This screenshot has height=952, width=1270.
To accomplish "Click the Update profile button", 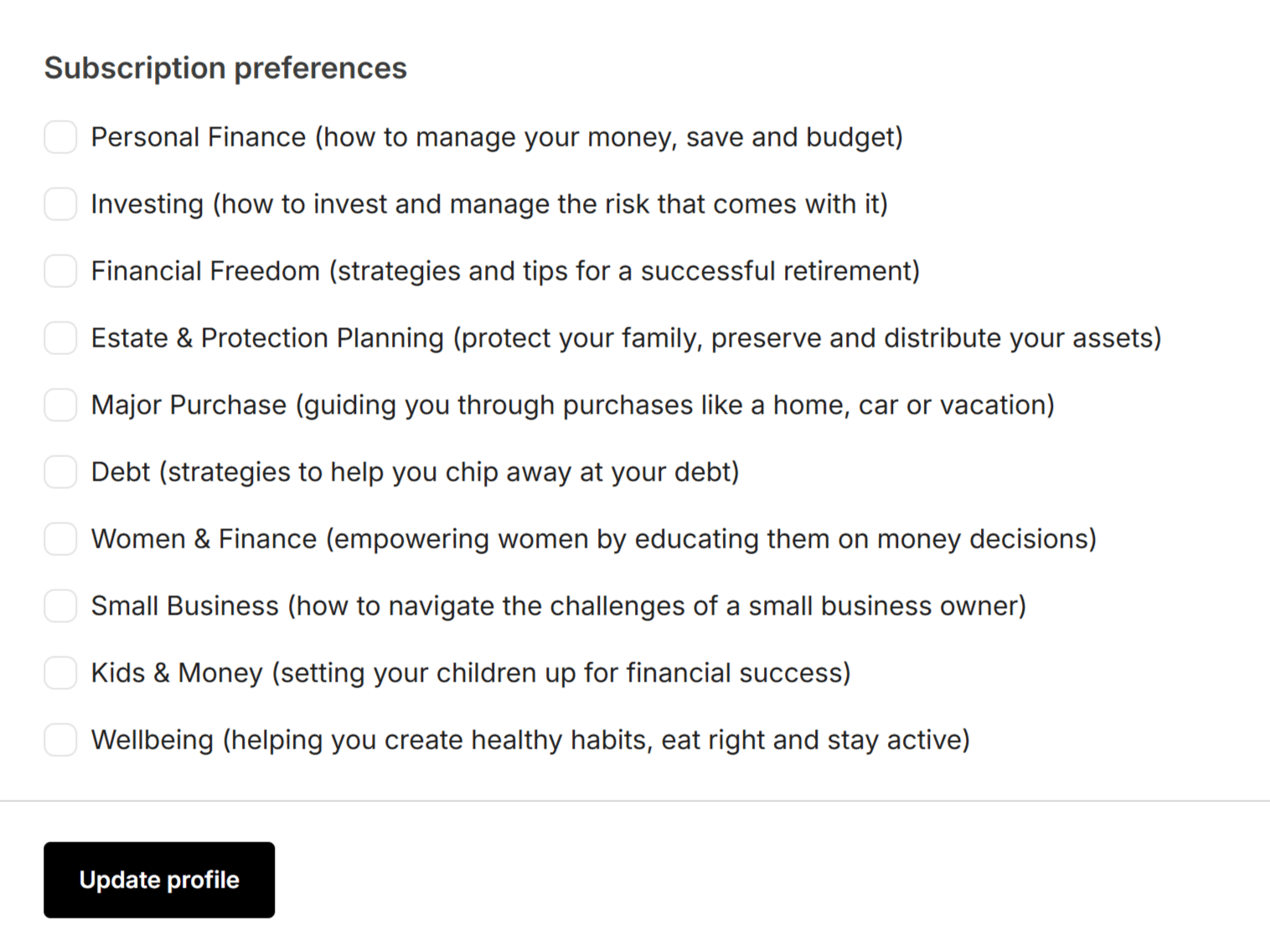I will tap(159, 880).
